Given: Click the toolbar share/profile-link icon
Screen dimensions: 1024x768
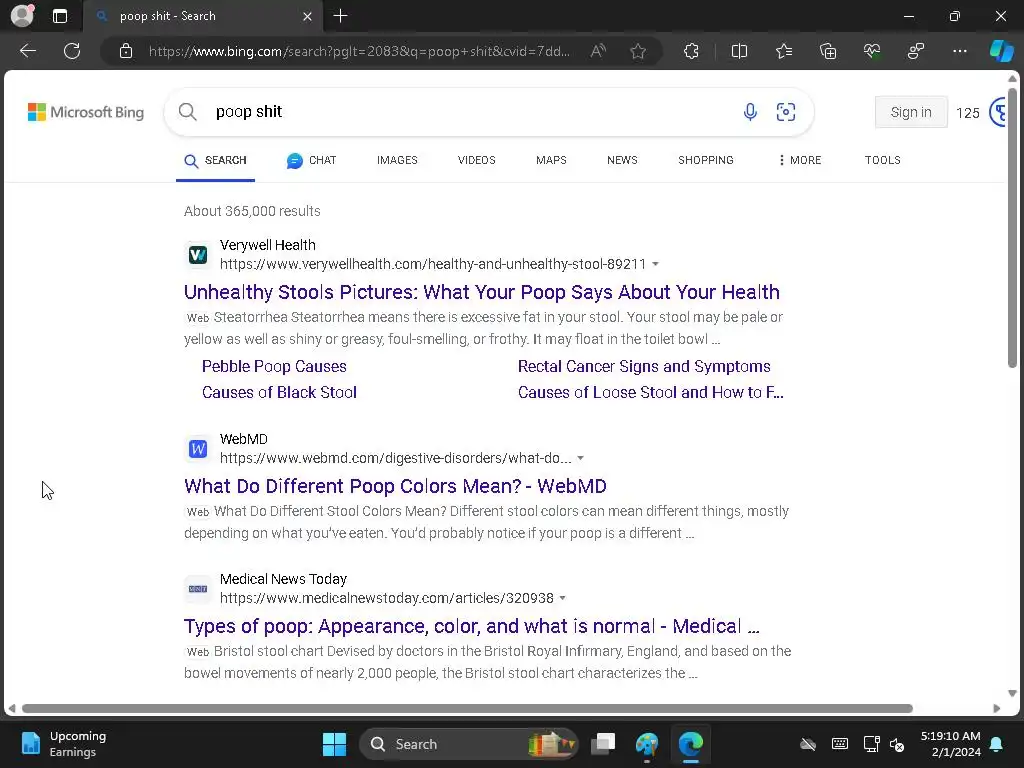Looking at the screenshot, I should click(916, 51).
